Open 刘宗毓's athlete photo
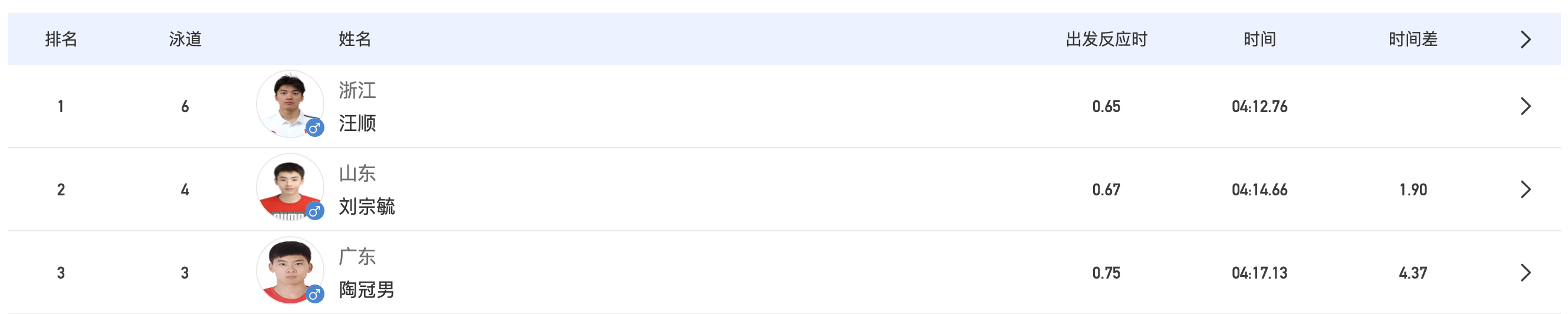1568x314 pixels. (x=288, y=185)
